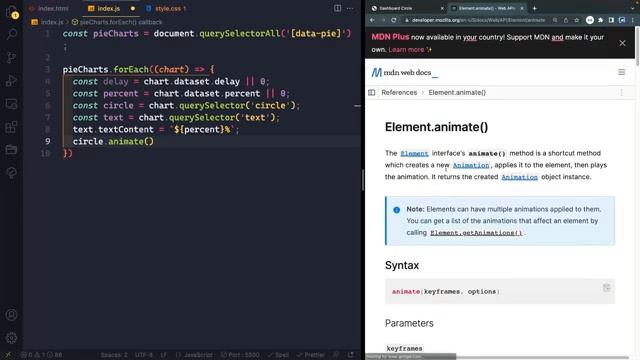Toggle the Port: 5500 Live Server
Screen dimensions: 640x360
(x=240, y=355)
